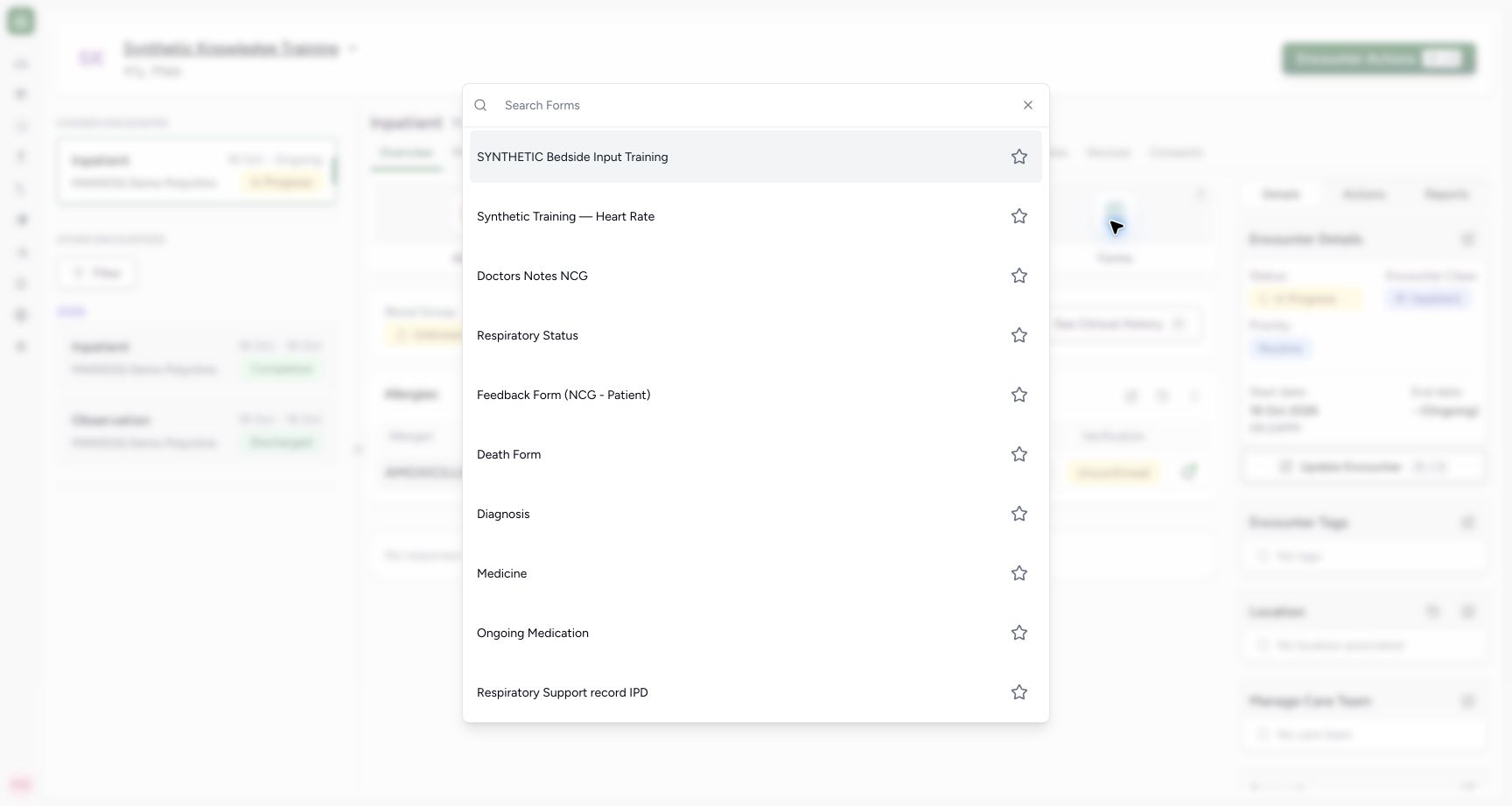Close the form search dialog
The height and width of the screenshot is (806, 1512).
tap(1028, 105)
